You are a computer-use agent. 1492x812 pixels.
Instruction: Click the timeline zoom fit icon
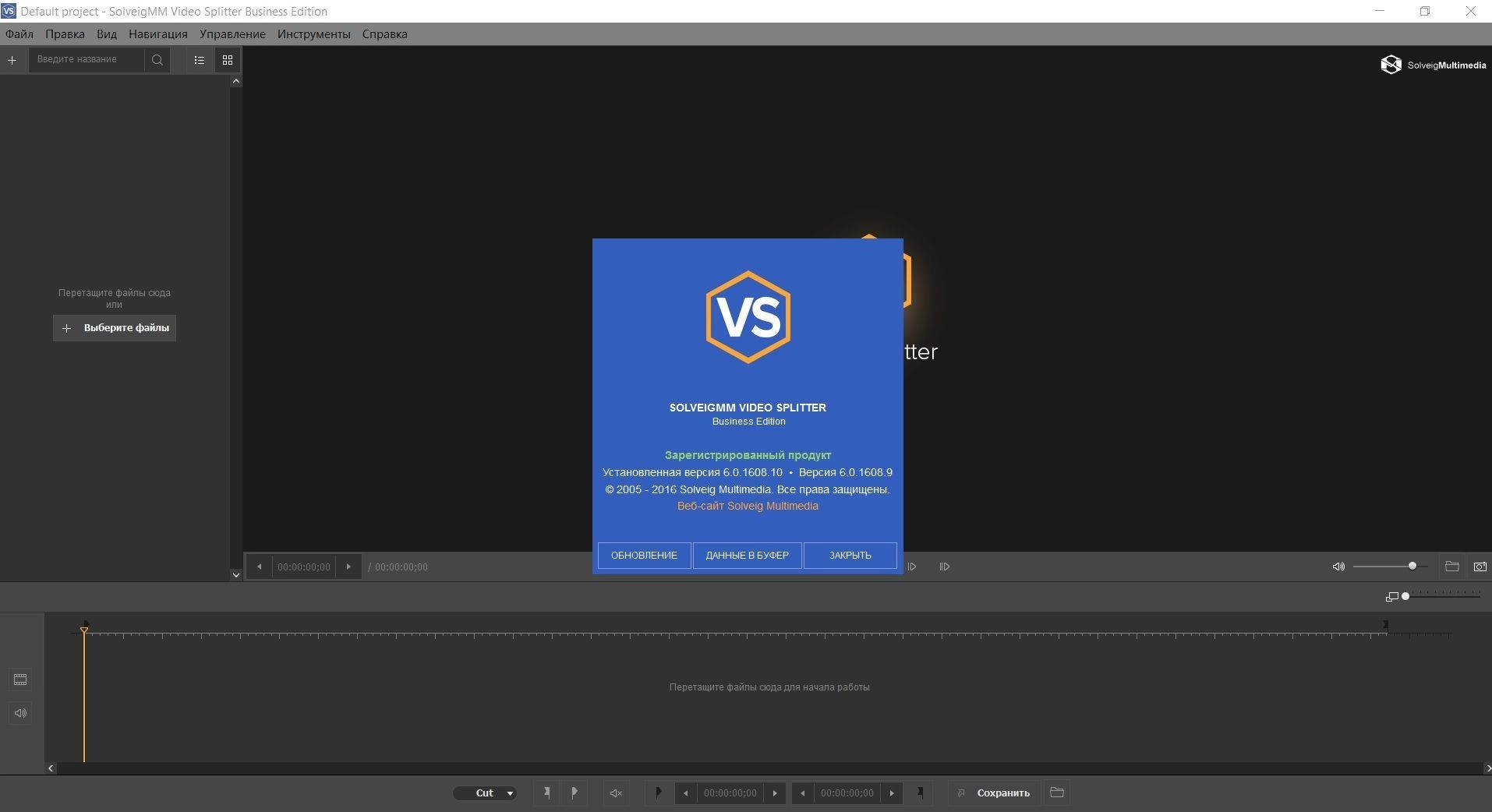(x=1391, y=597)
